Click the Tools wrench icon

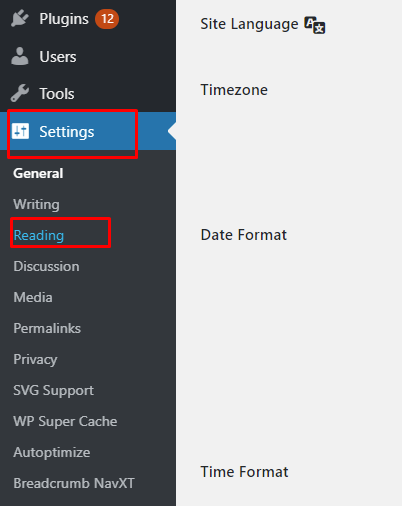pyautogui.click(x=20, y=93)
